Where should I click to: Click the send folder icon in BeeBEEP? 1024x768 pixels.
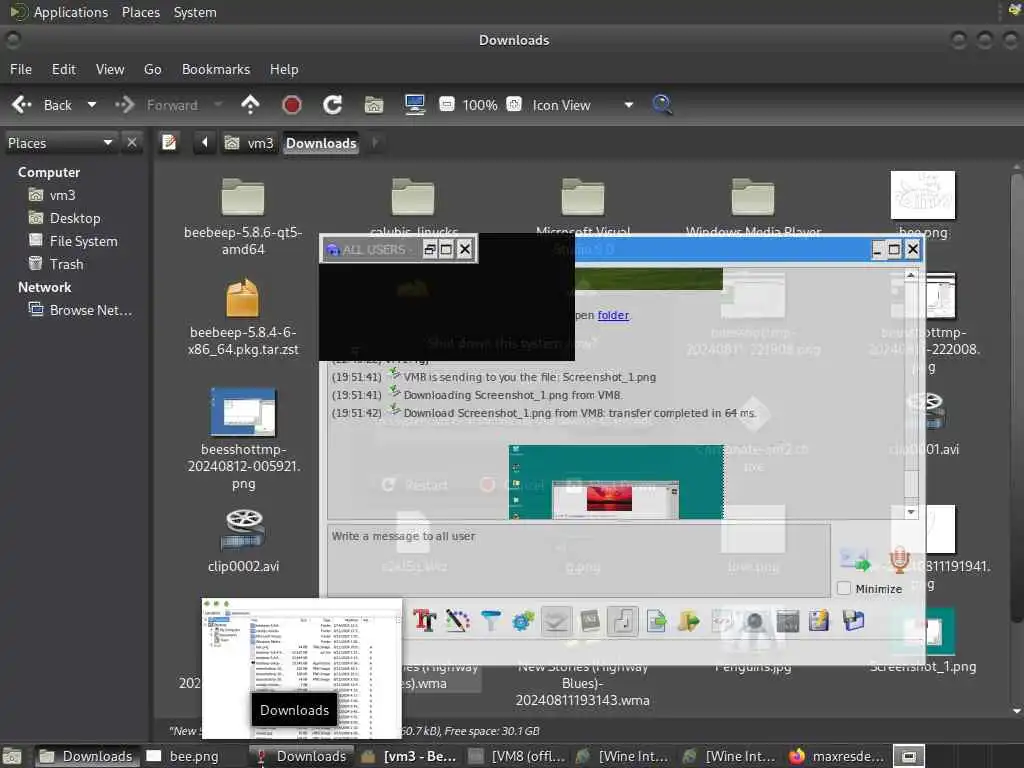(688, 620)
